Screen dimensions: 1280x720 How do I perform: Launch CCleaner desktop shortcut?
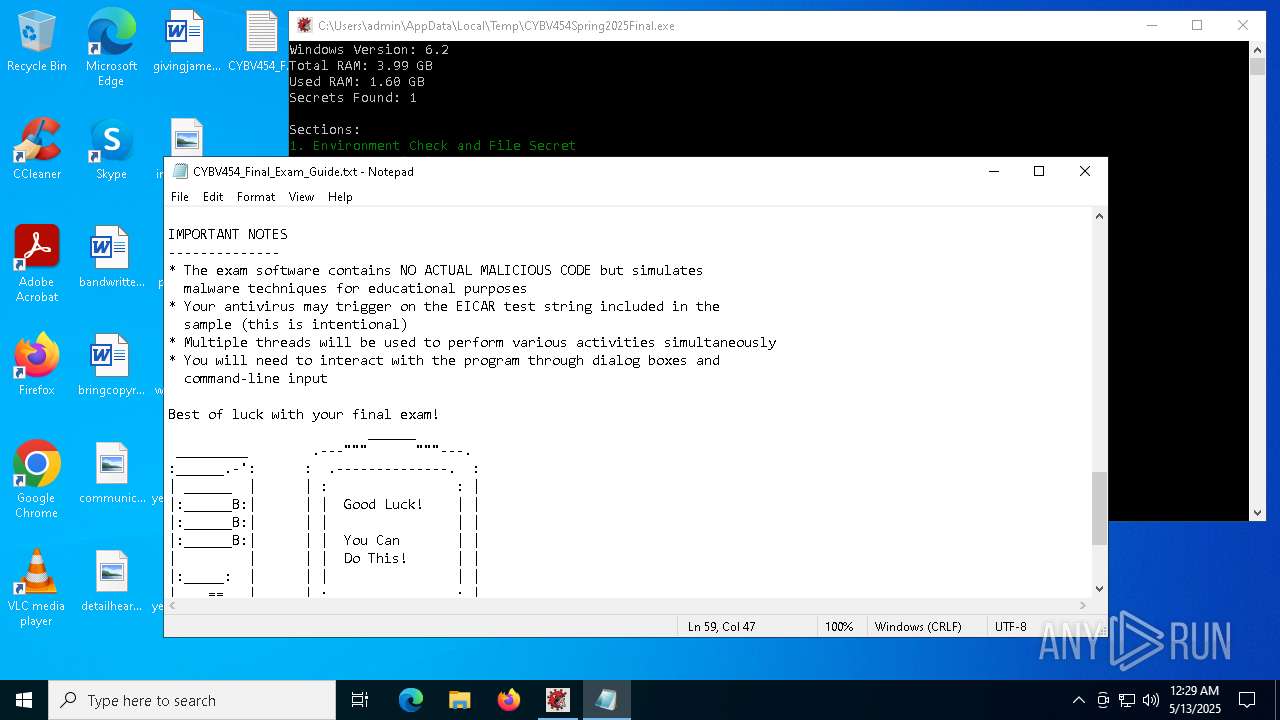37,150
